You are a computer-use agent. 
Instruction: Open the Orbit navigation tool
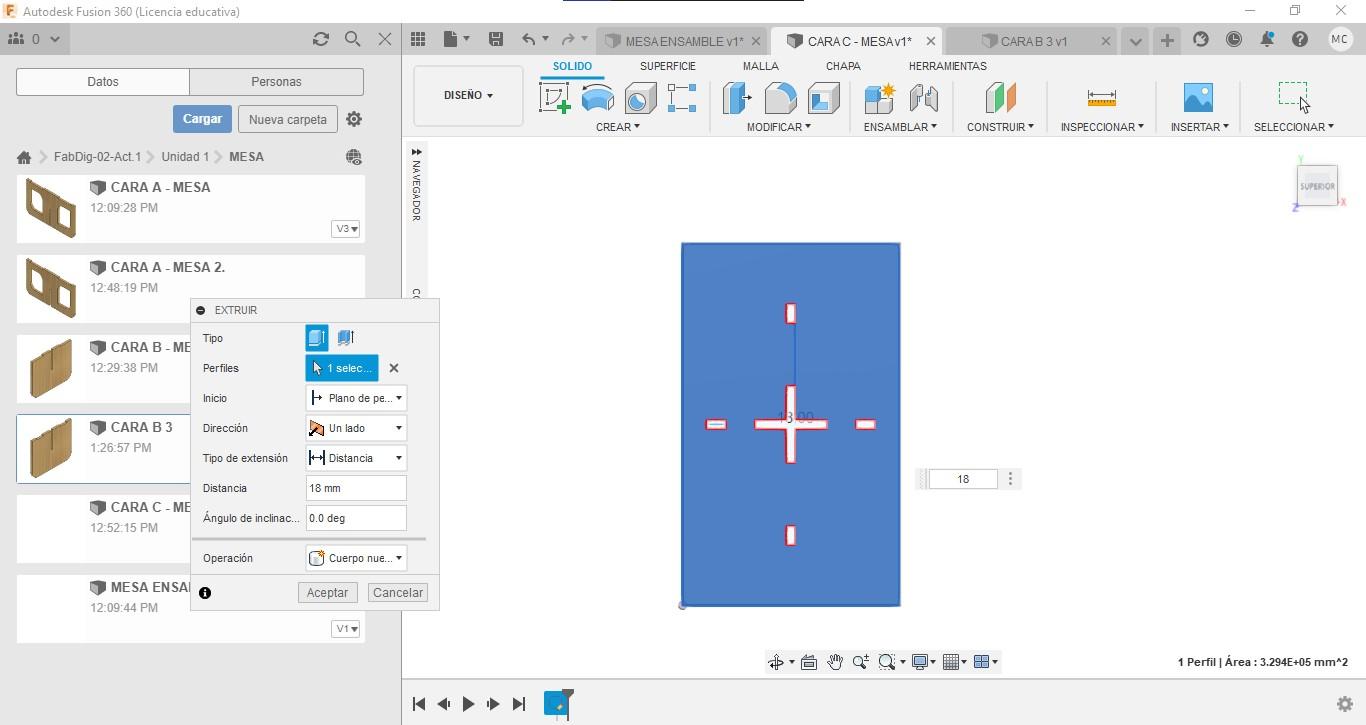tap(775, 662)
